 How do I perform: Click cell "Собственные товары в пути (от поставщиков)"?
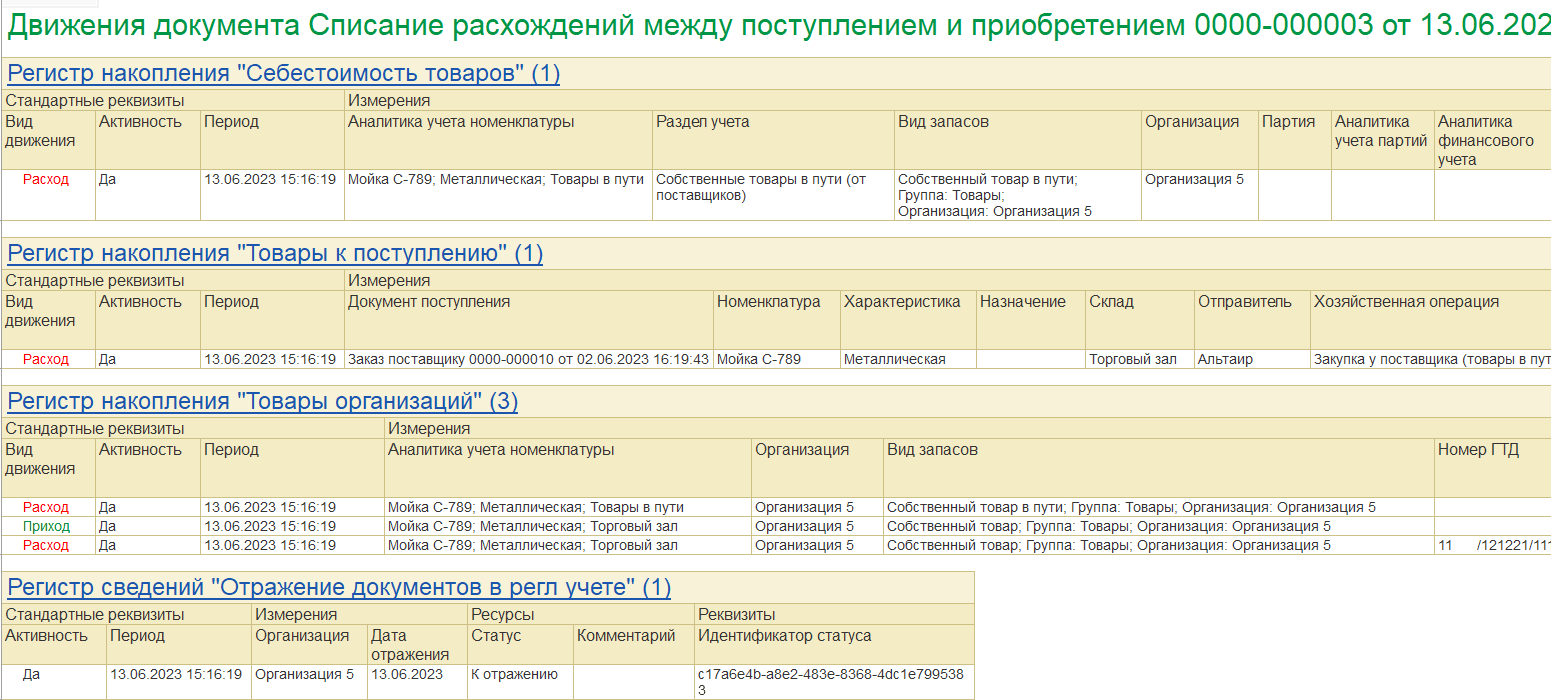click(773, 194)
